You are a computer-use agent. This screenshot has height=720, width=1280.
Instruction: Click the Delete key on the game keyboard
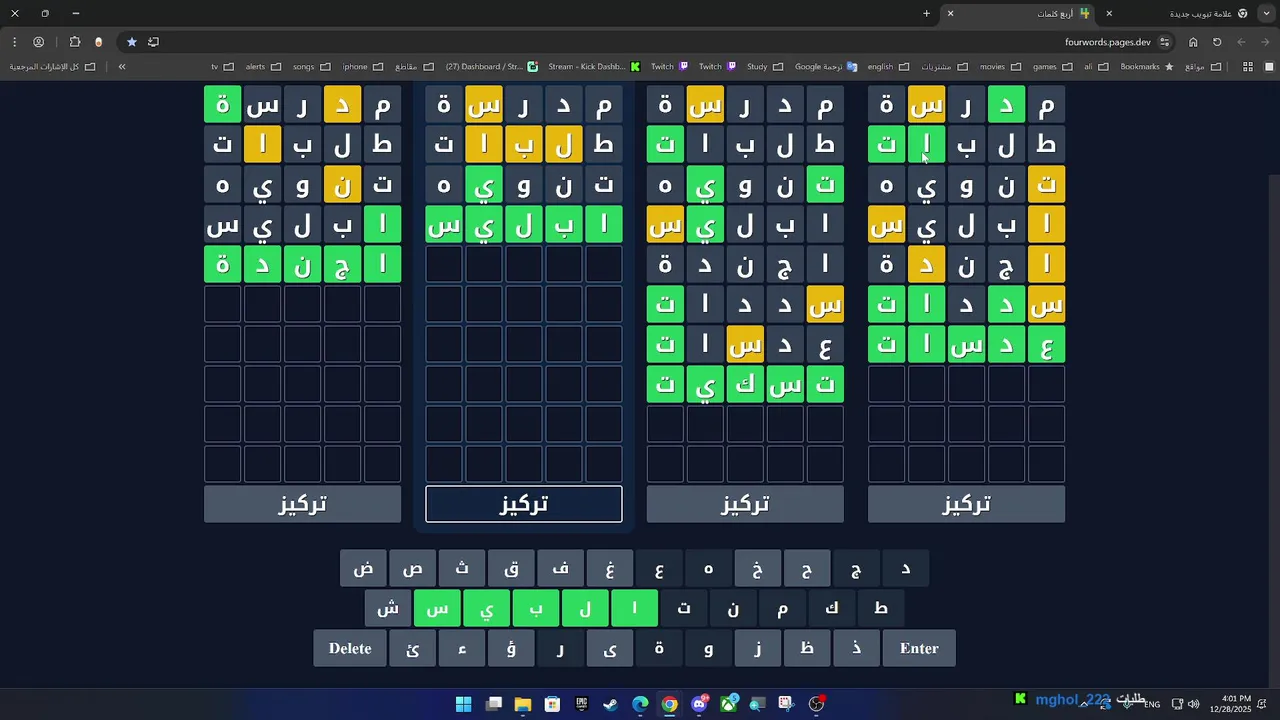[x=350, y=648]
